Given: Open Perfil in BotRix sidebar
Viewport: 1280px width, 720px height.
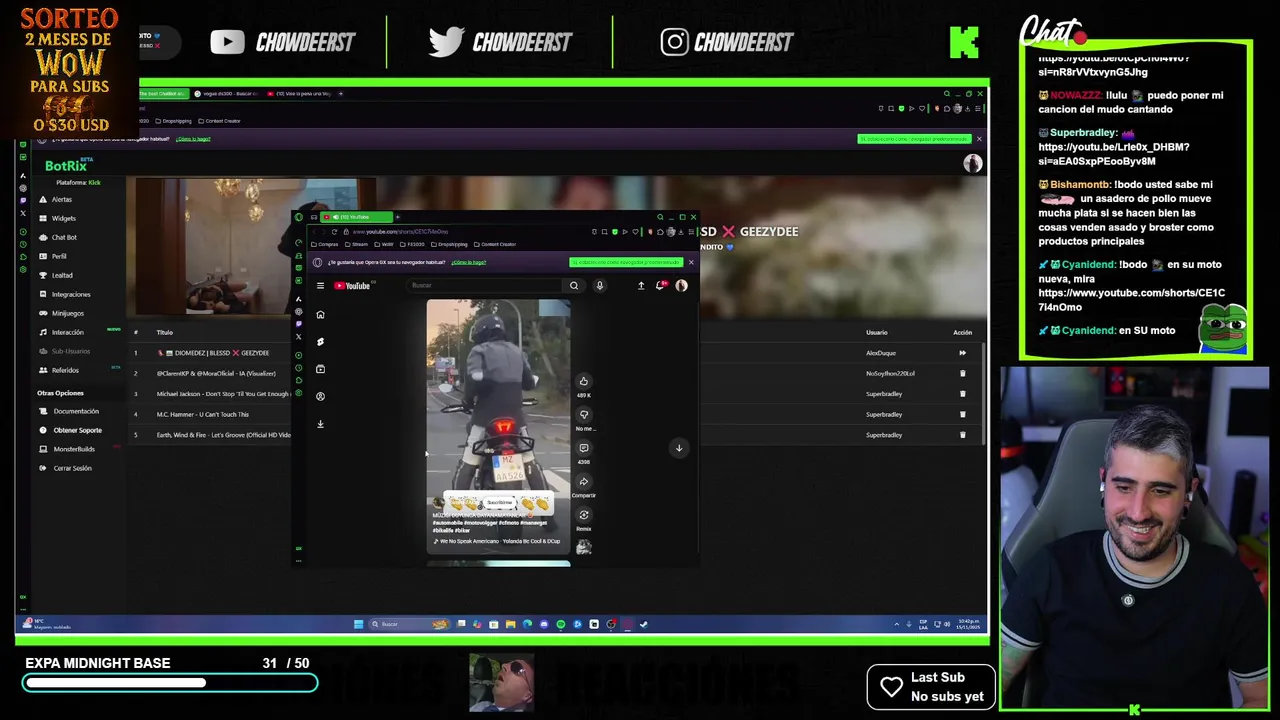Looking at the screenshot, I should 59,256.
